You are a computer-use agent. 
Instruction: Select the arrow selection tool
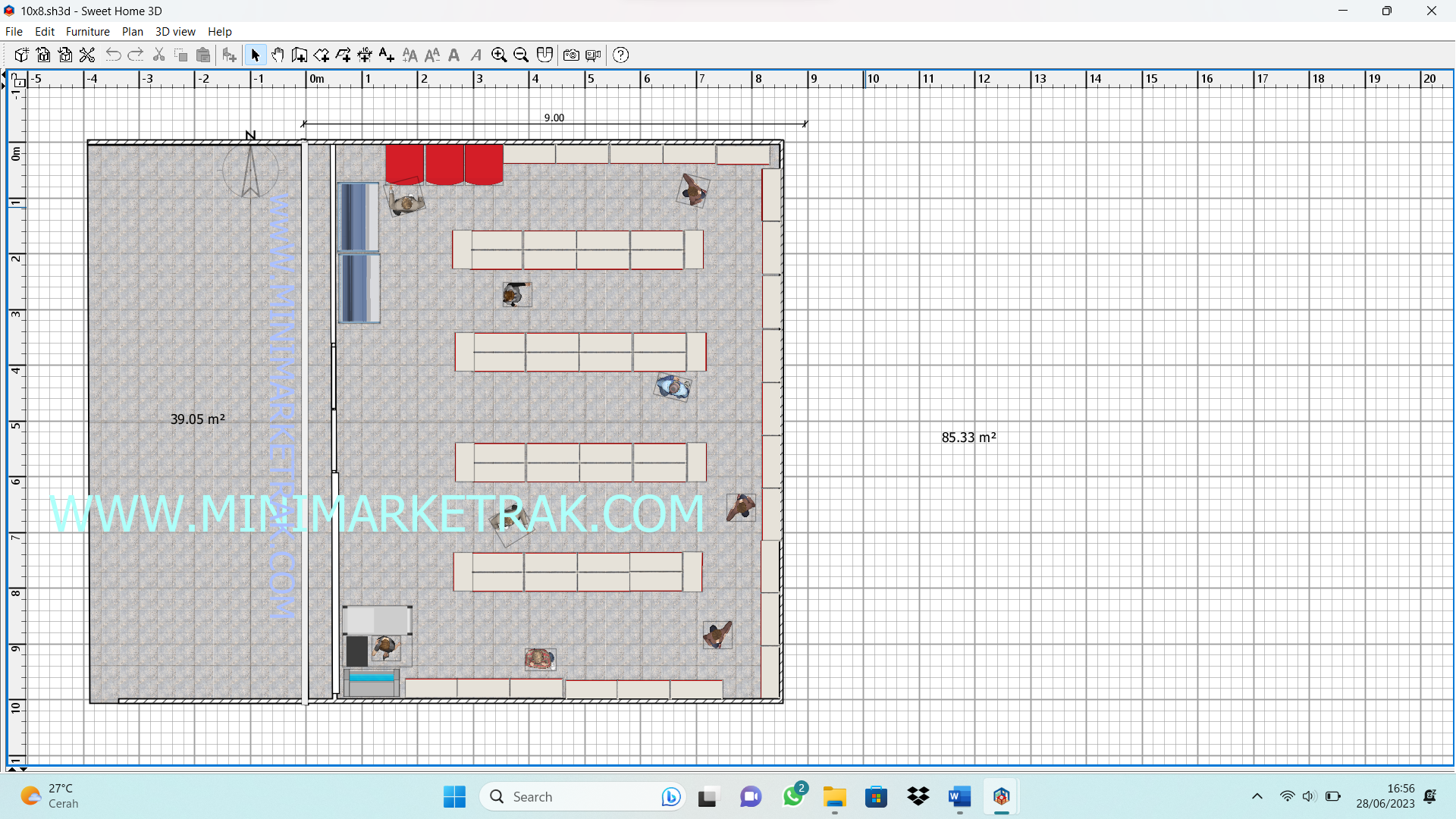tap(256, 55)
